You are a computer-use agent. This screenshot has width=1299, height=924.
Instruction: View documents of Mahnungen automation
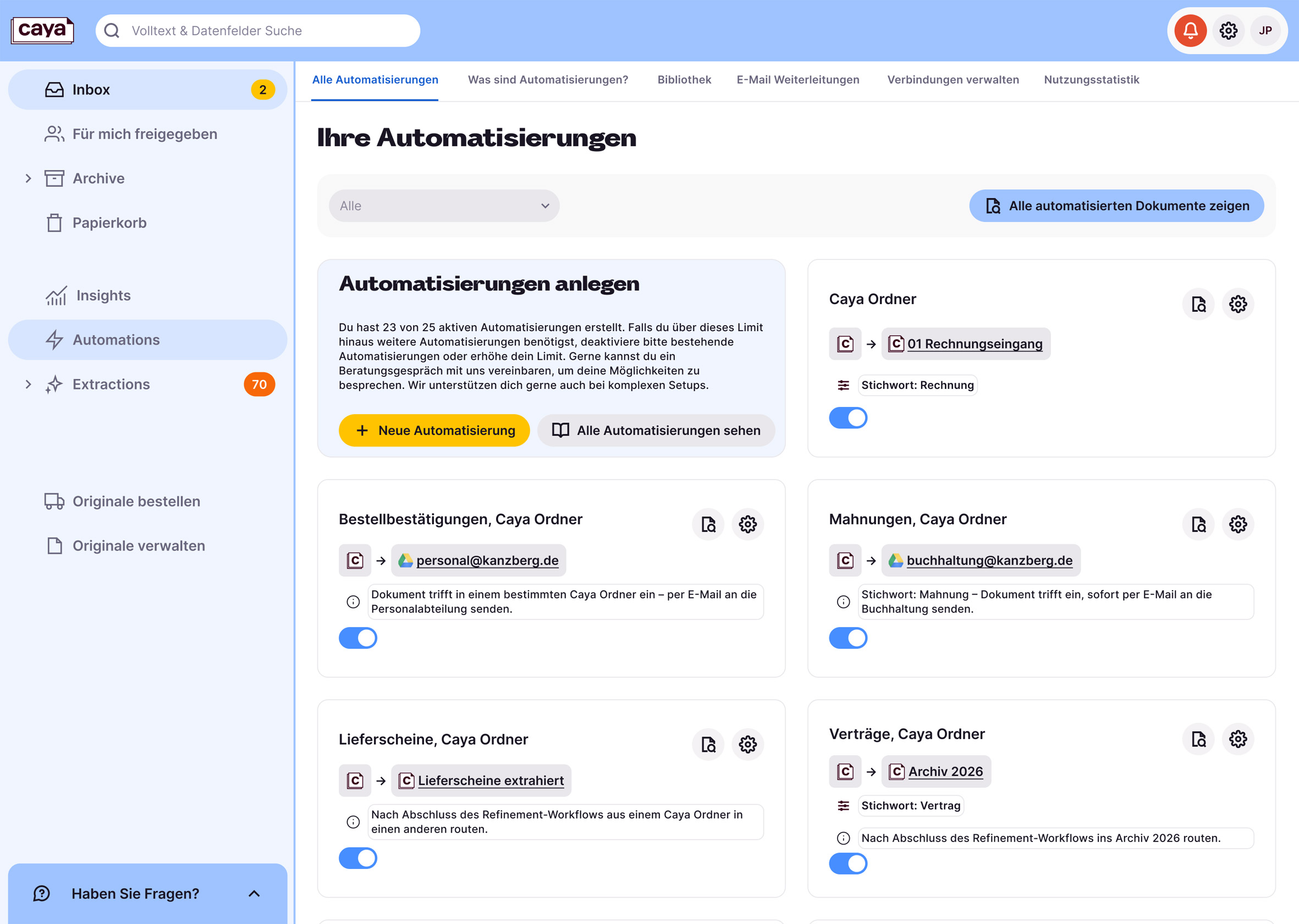[1198, 525]
